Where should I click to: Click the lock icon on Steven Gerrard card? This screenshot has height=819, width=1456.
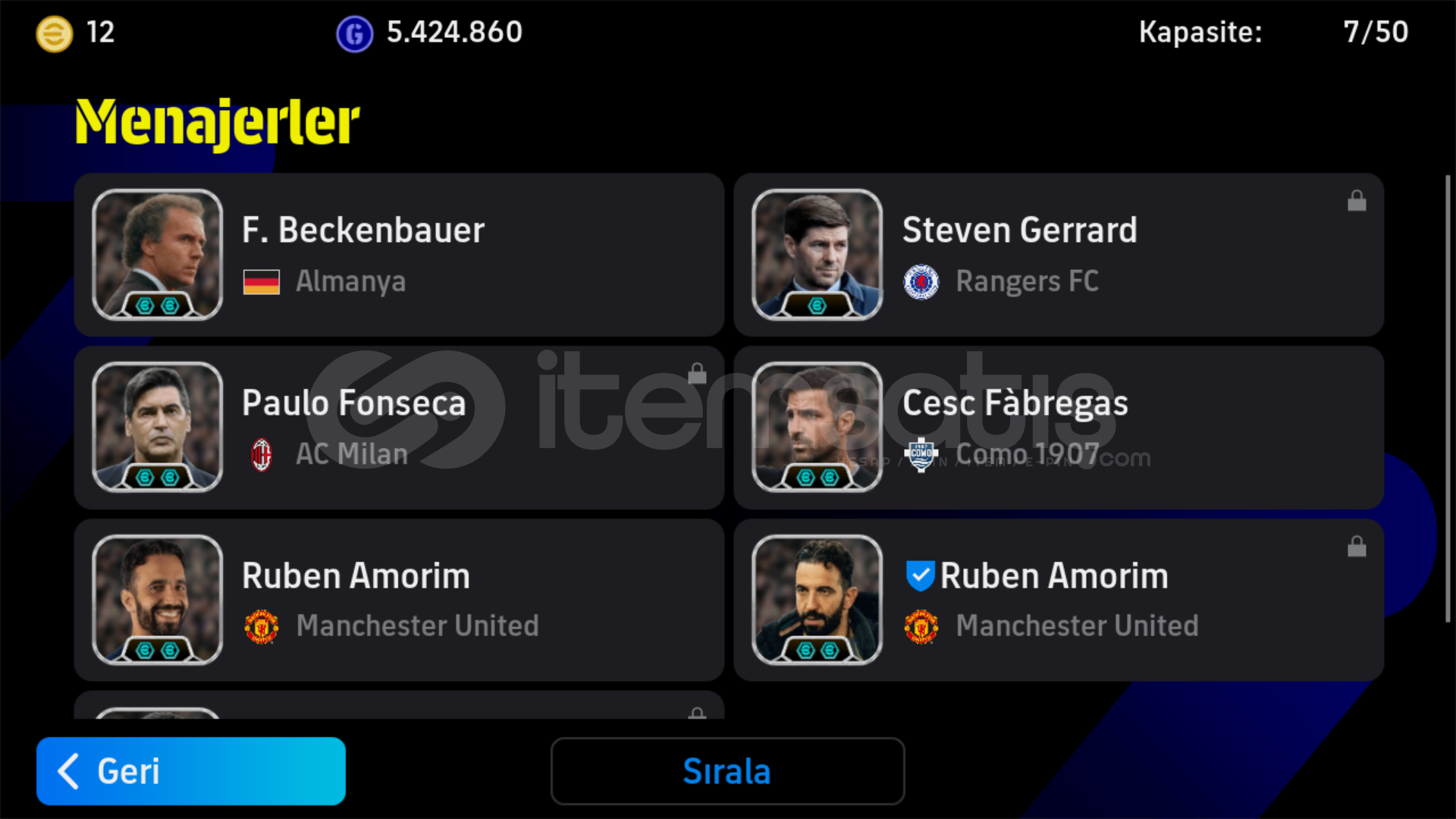[1357, 201]
